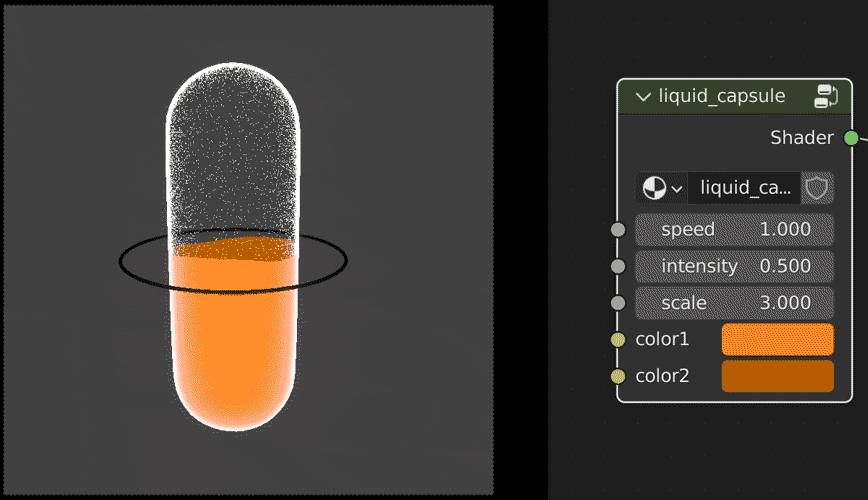Select the liquid_ca... node group name field
This screenshot has width=868, height=500.
pyautogui.click(x=745, y=188)
